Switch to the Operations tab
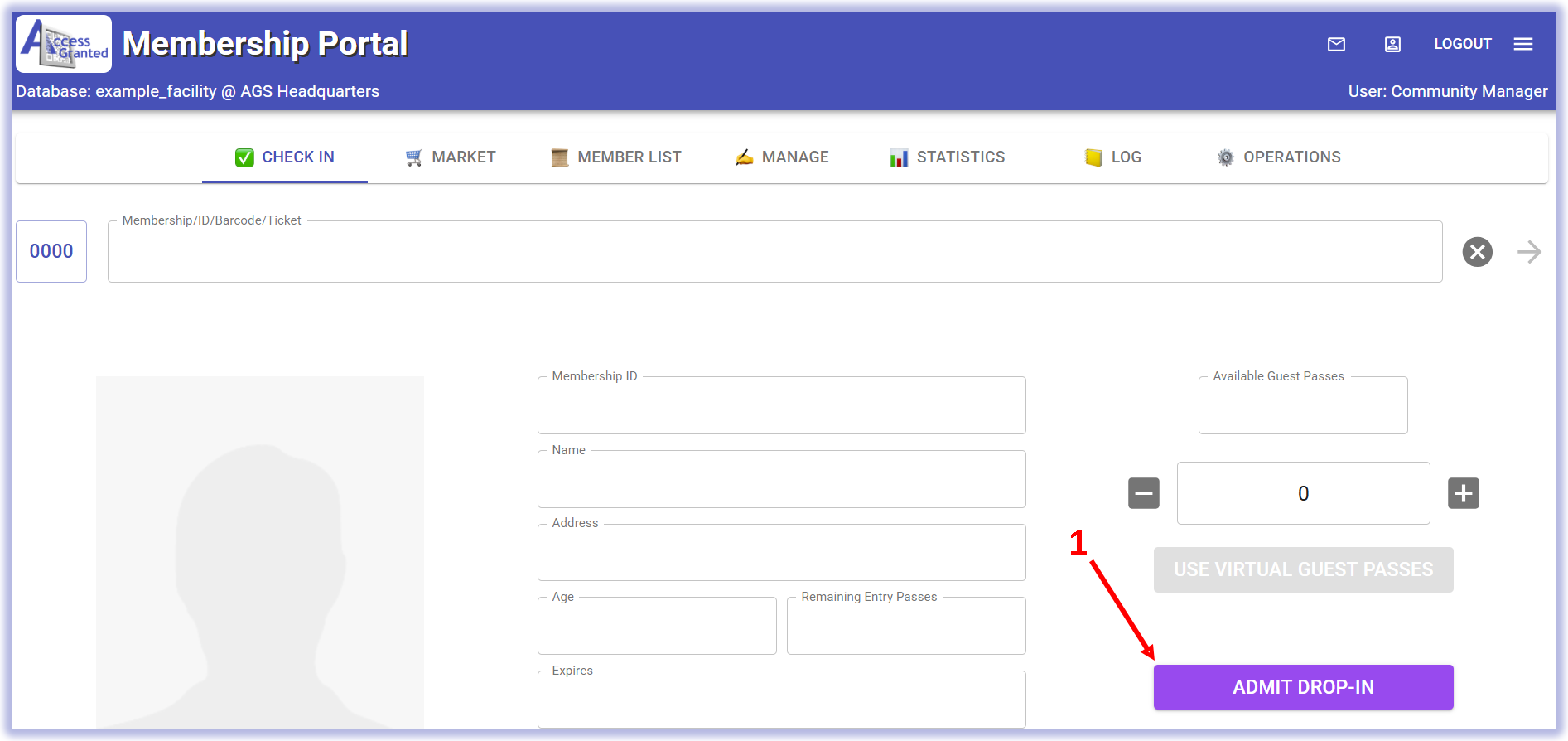This screenshot has height=741, width=1568. coord(1279,157)
